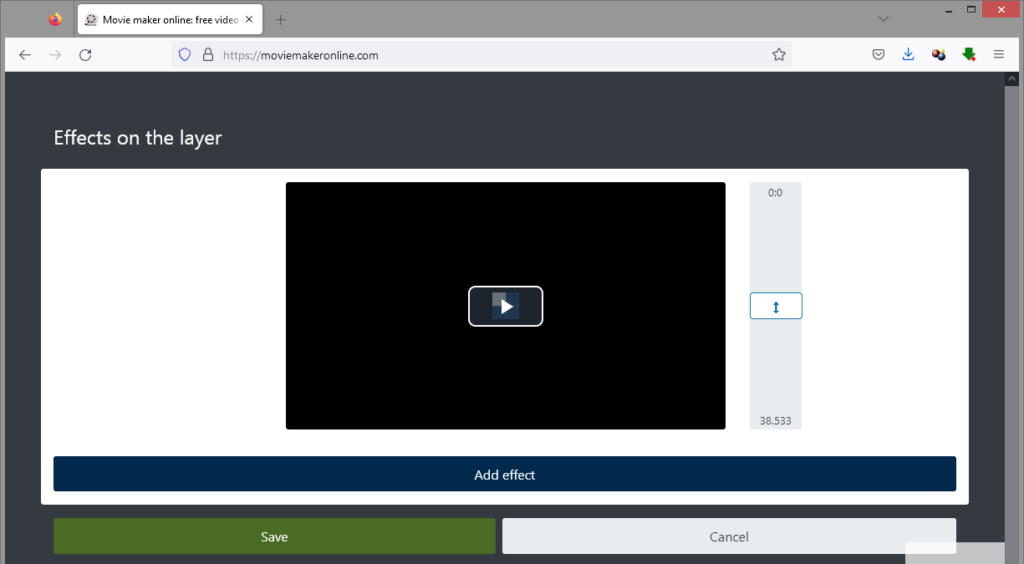Open the Downloads panel
This screenshot has width=1024, height=564.
click(x=908, y=55)
